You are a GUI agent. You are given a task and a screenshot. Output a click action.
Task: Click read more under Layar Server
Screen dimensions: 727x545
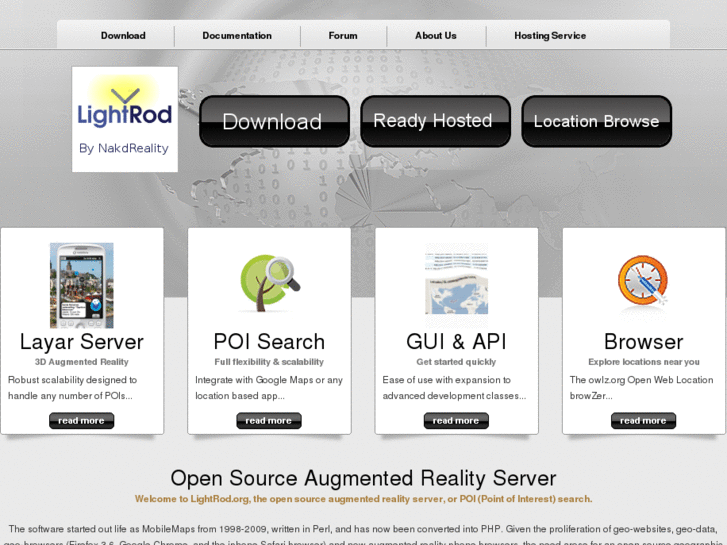tap(82, 421)
